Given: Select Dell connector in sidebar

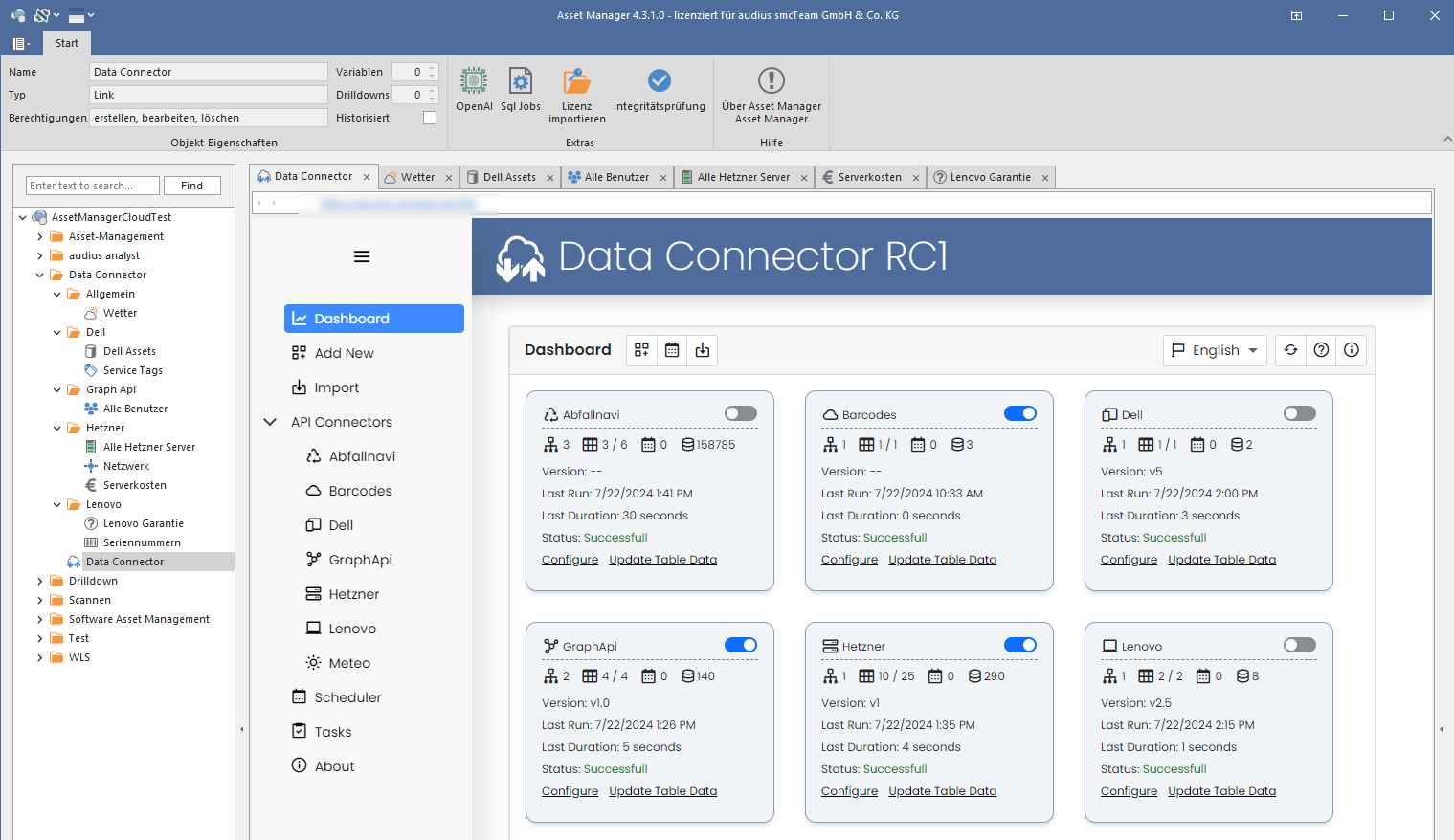Looking at the screenshot, I should click(341, 525).
